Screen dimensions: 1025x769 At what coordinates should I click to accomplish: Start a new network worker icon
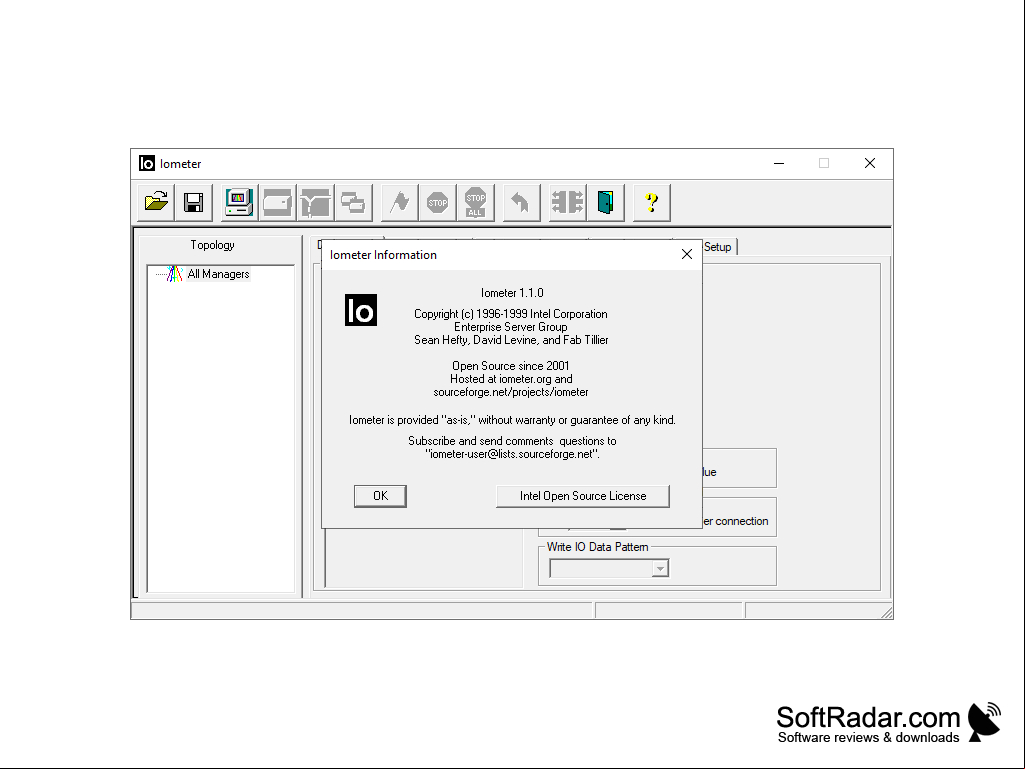[x=315, y=202]
